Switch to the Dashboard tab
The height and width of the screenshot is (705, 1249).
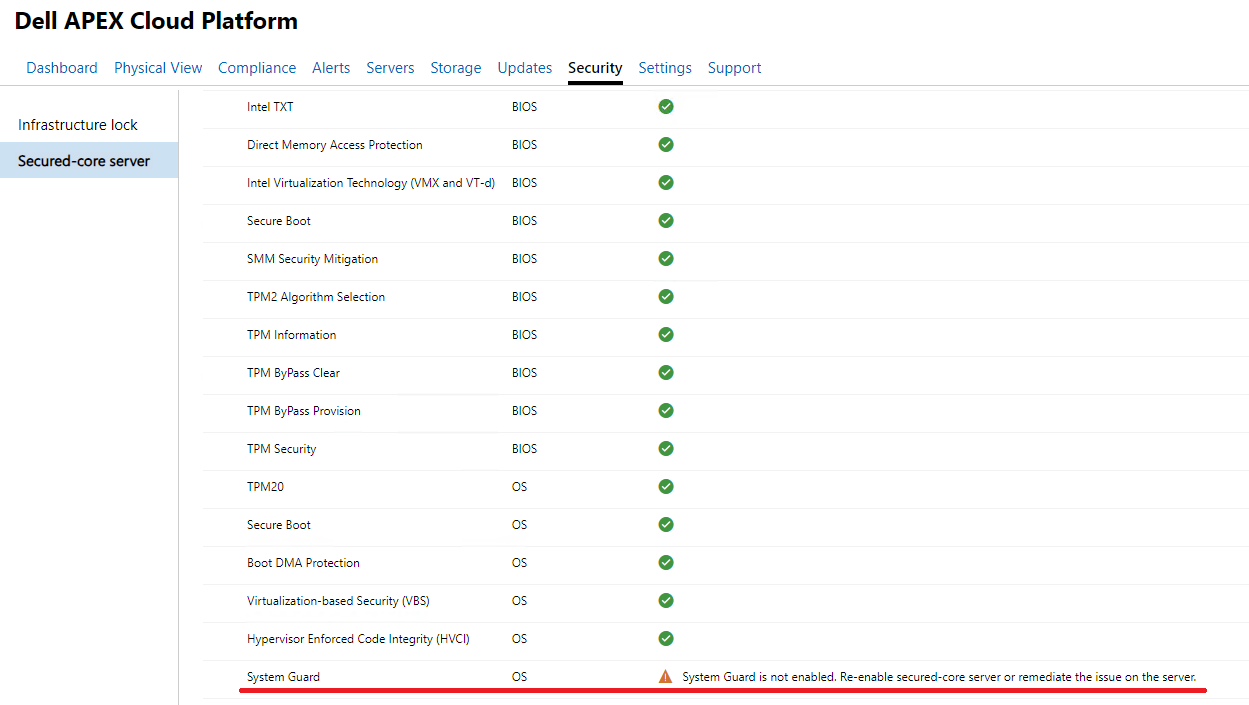(x=61, y=67)
